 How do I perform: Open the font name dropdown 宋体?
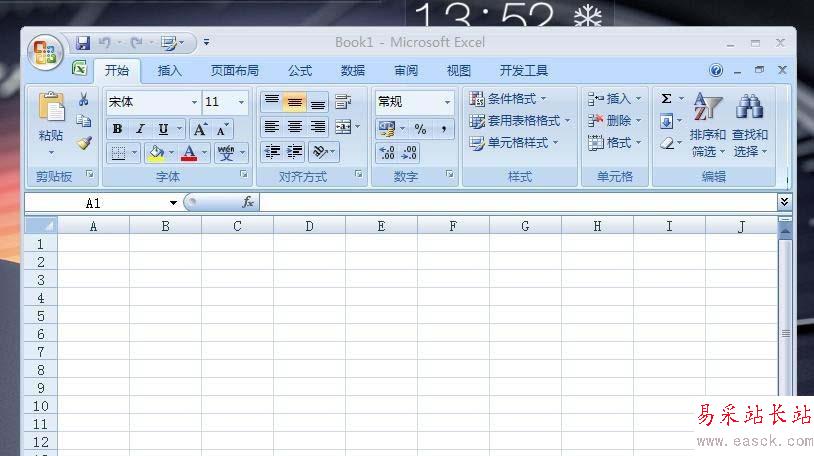coord(194,102)
